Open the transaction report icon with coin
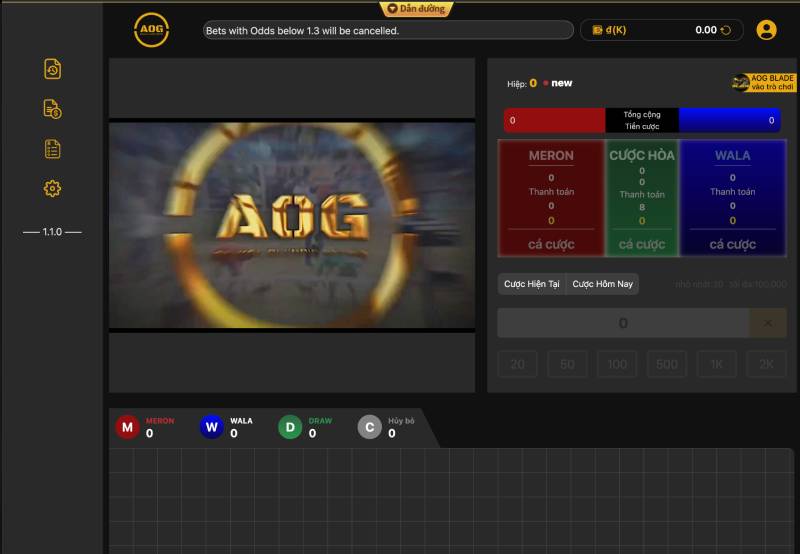Image resolution: width=800 pixels, height=554 pixels. 53,109
